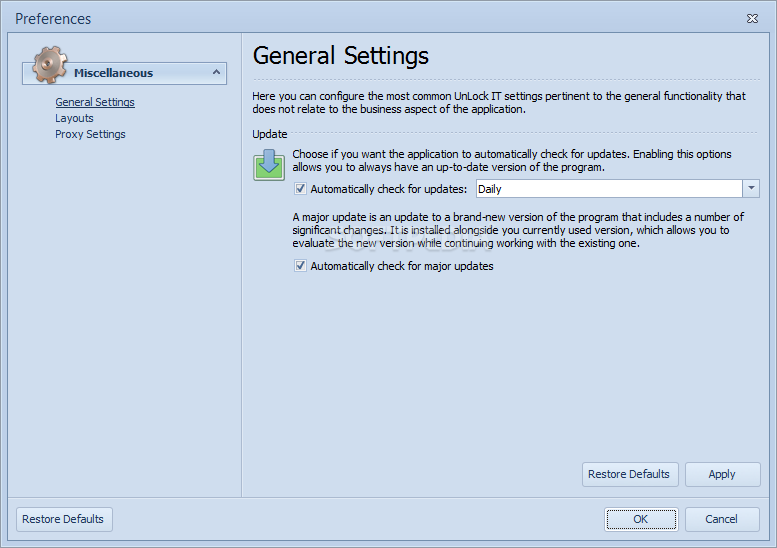Screen dimensions: 777x548
Task: Select the Miscellaneous category header label
Action: pyautogui.click(x=113, y=73)
